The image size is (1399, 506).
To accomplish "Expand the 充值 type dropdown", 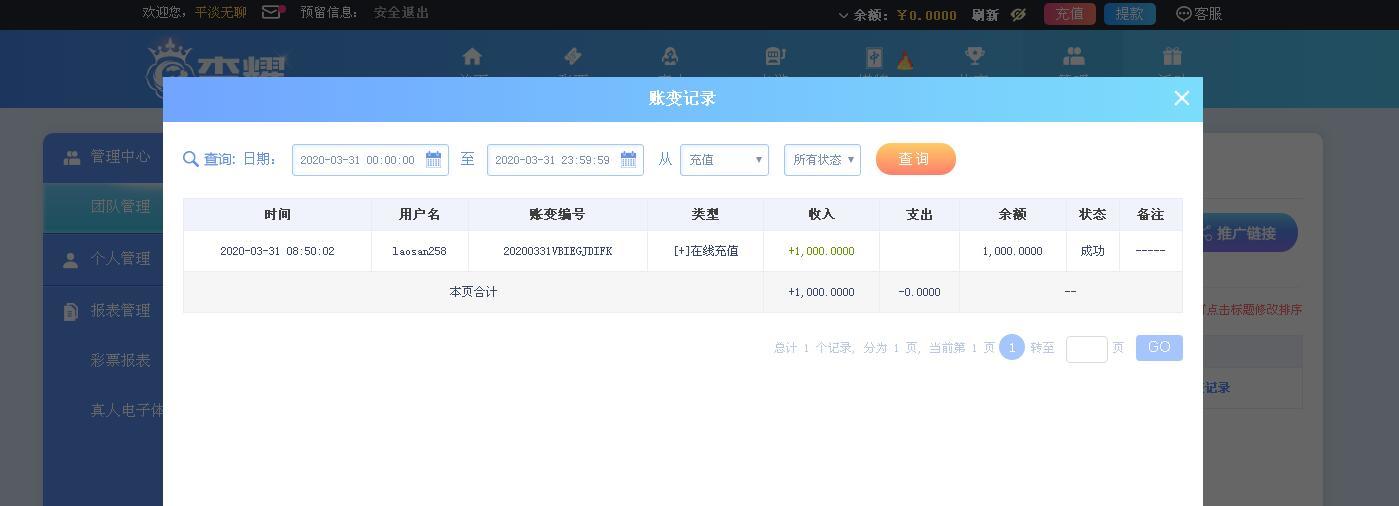I will [724, 160].
